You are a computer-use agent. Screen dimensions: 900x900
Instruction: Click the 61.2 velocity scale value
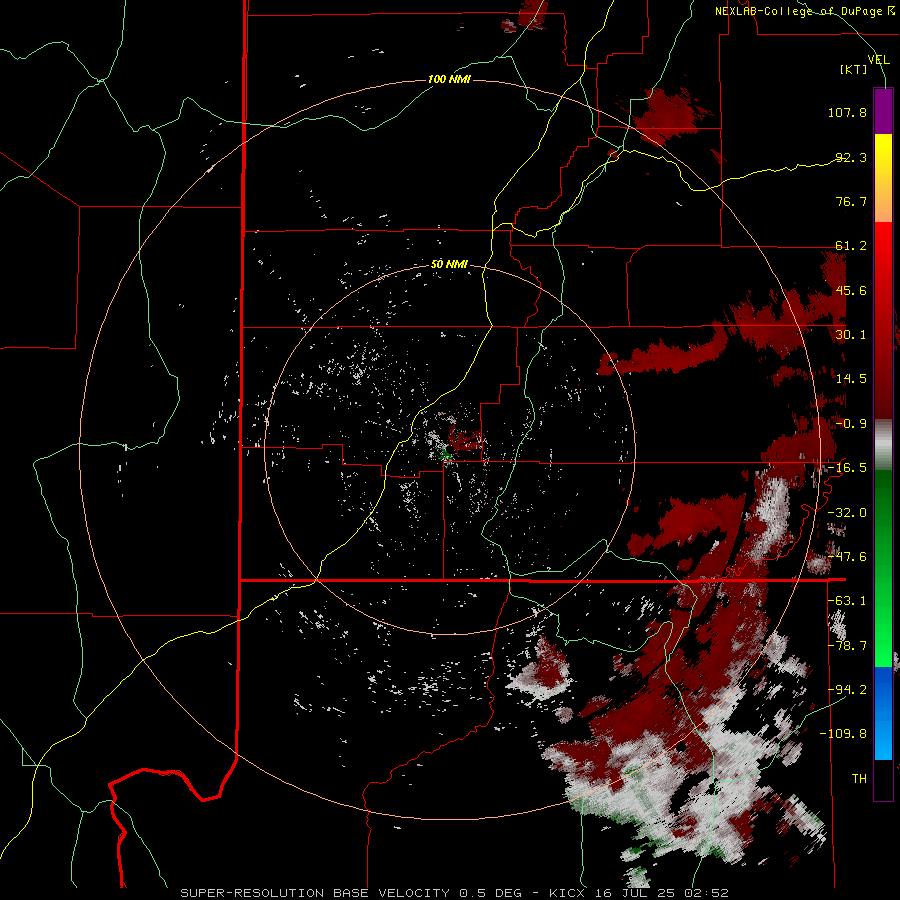(x=851, y=246)
